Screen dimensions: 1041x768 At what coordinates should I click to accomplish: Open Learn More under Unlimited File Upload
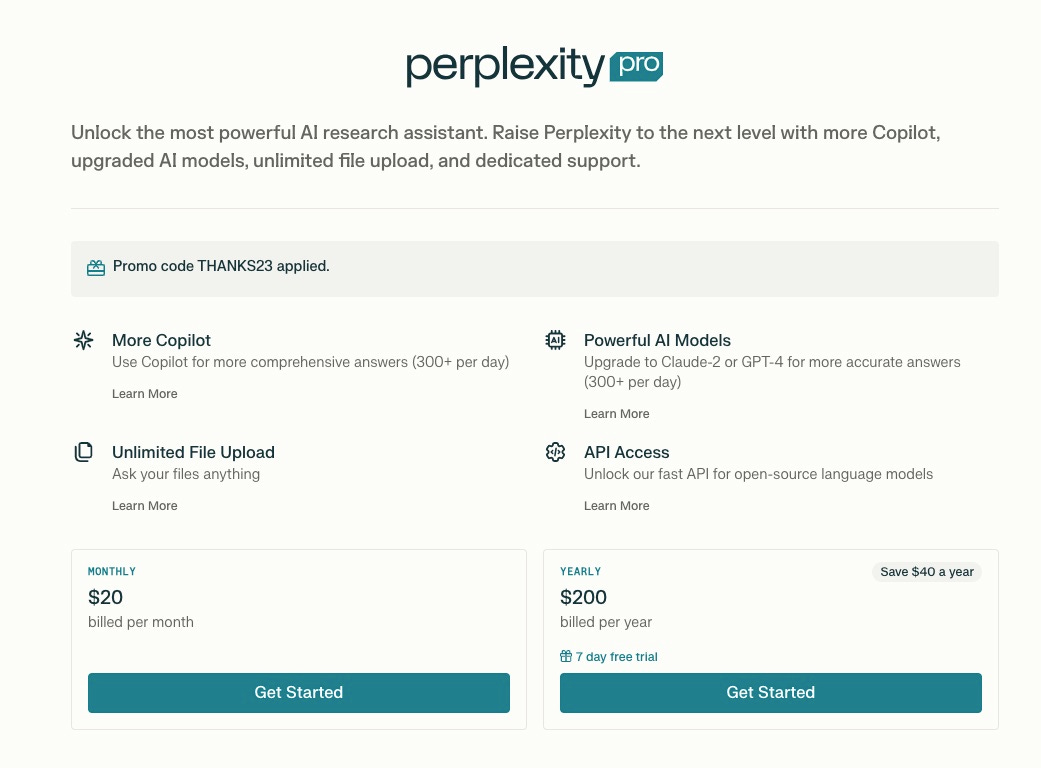pyautogui.click(x=144, y=506)
